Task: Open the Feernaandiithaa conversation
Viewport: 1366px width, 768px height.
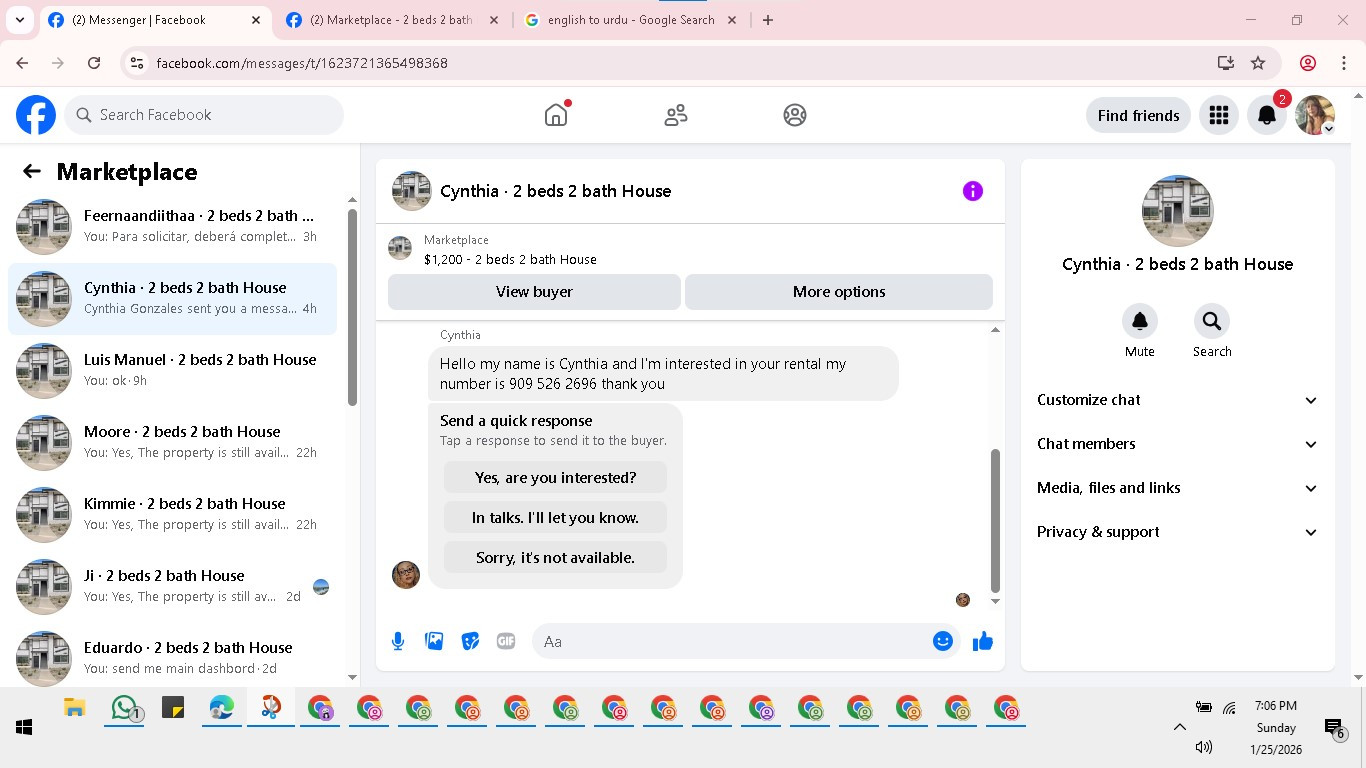Action: pos(172,227)
